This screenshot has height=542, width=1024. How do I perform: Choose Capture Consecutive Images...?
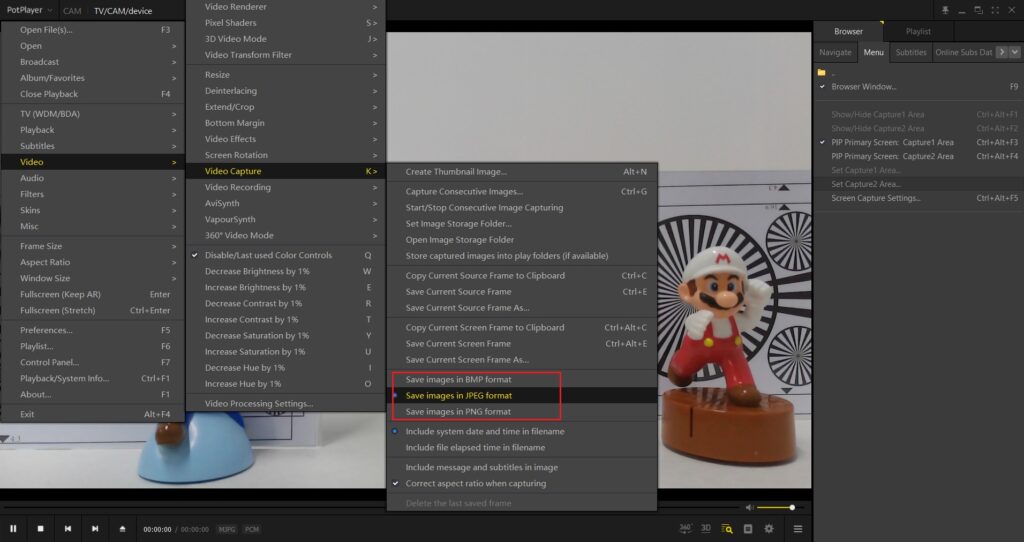[522, 191]
